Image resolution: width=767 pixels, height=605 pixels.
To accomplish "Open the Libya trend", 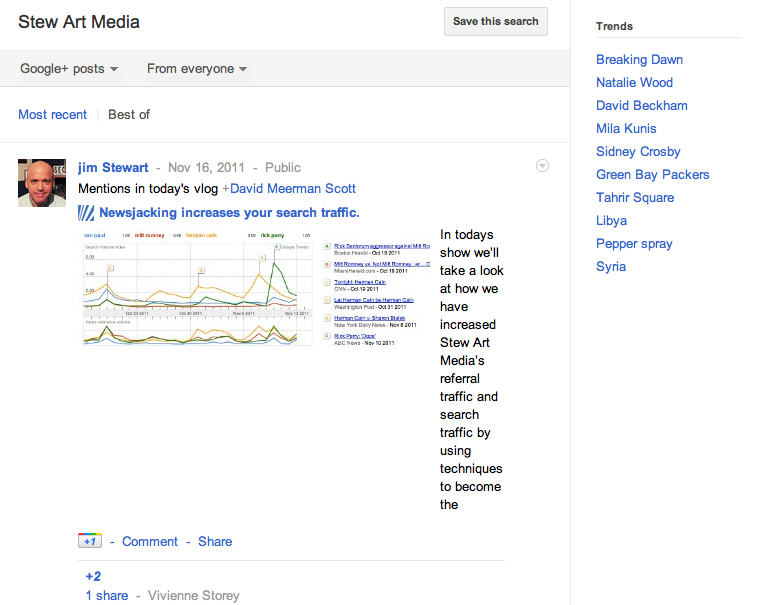I will pos(611,221).
